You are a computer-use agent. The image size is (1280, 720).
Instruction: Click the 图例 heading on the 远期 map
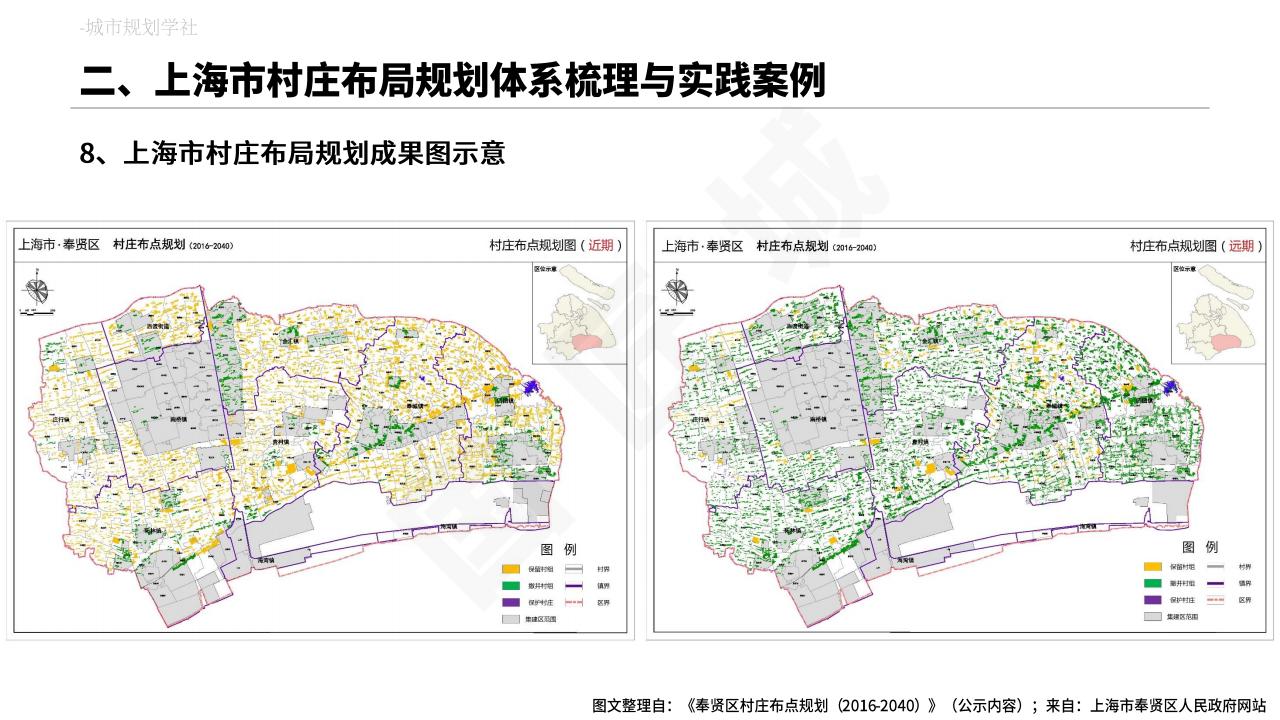click(1199, 547)
